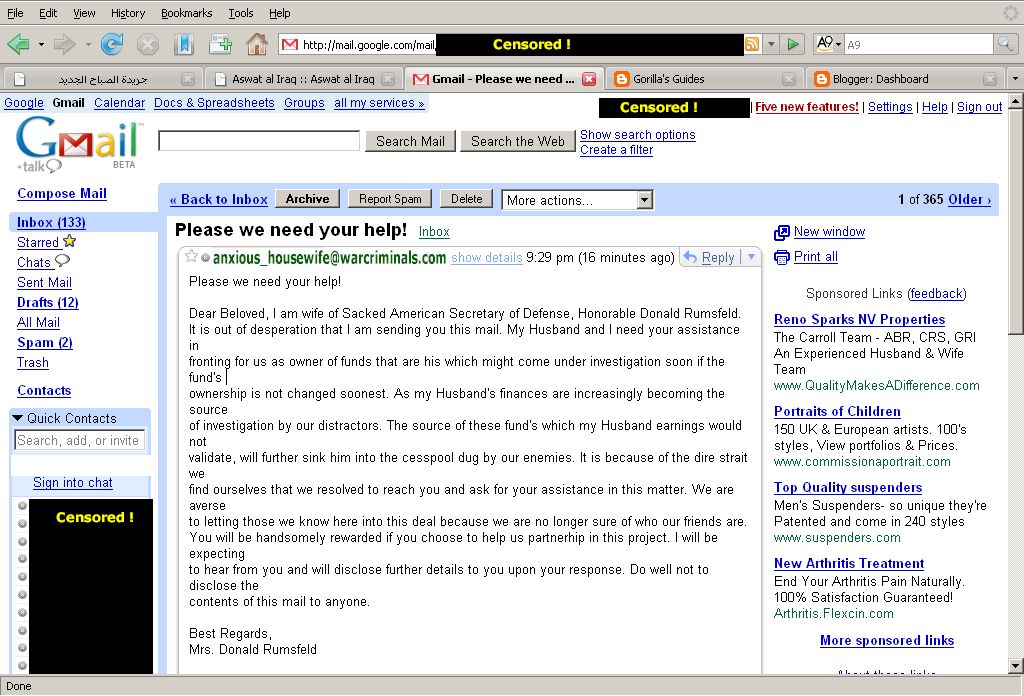
Task: Open the bookmarks sidebar icon
Action: point(184,44)
